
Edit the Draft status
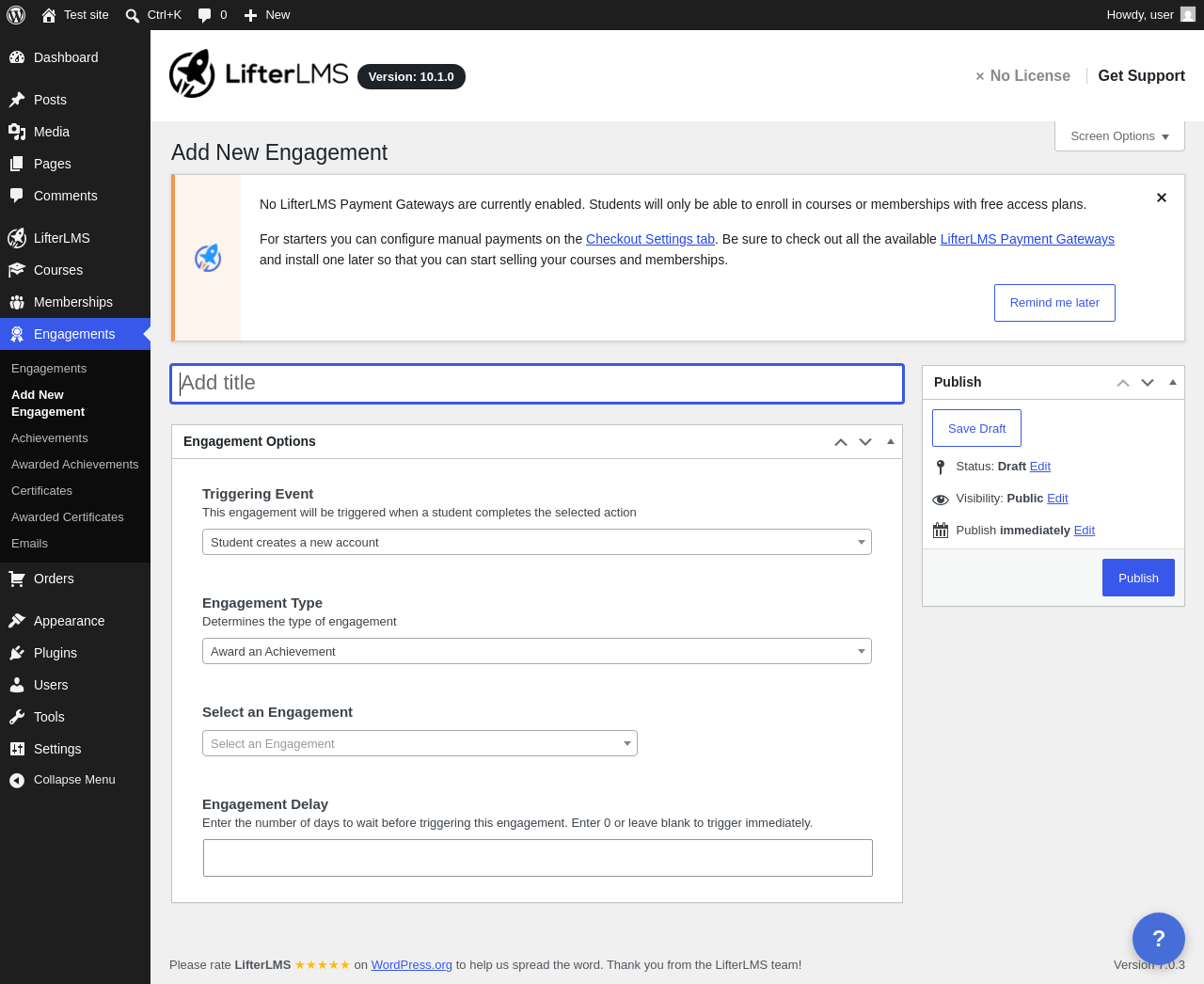click(1040, 467)
